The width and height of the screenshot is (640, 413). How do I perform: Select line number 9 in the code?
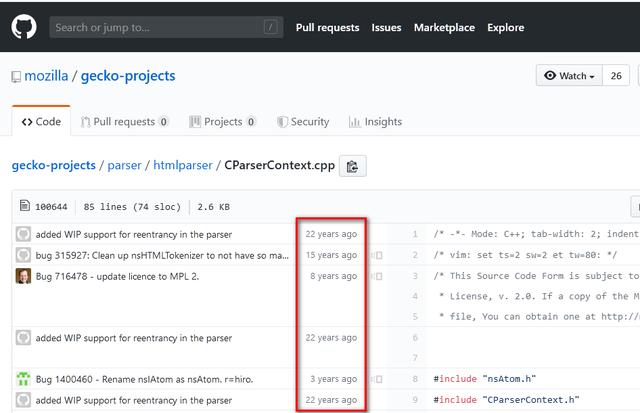pyautogui.click(x=415, y=400)
